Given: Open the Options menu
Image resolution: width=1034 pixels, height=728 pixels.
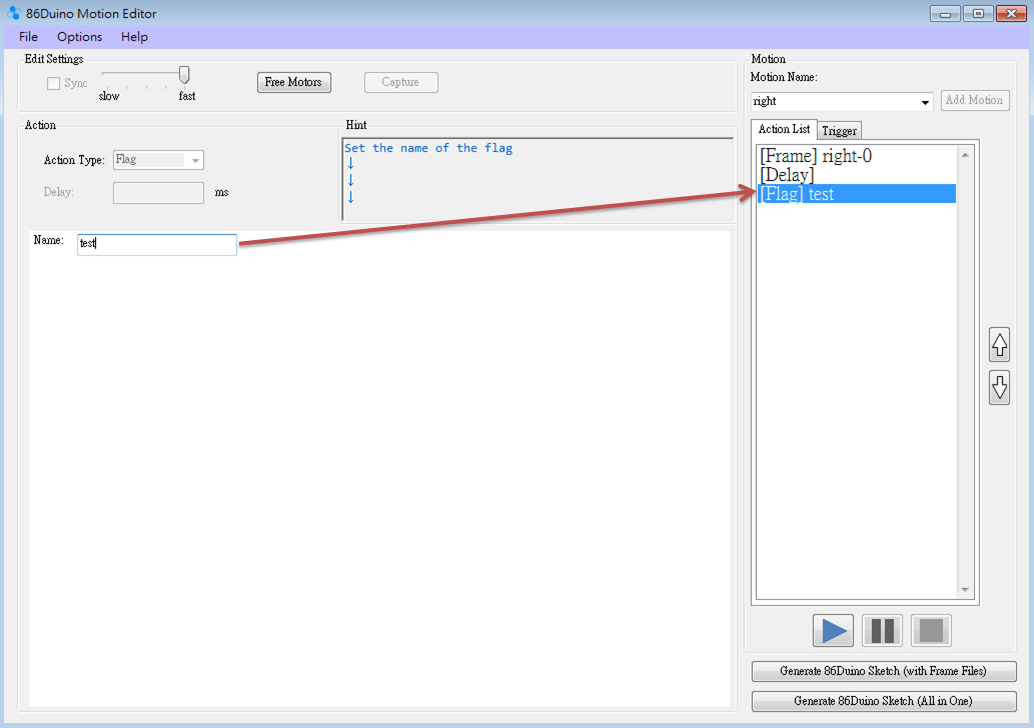Looking at the screenshot, I should pos(79,37).
